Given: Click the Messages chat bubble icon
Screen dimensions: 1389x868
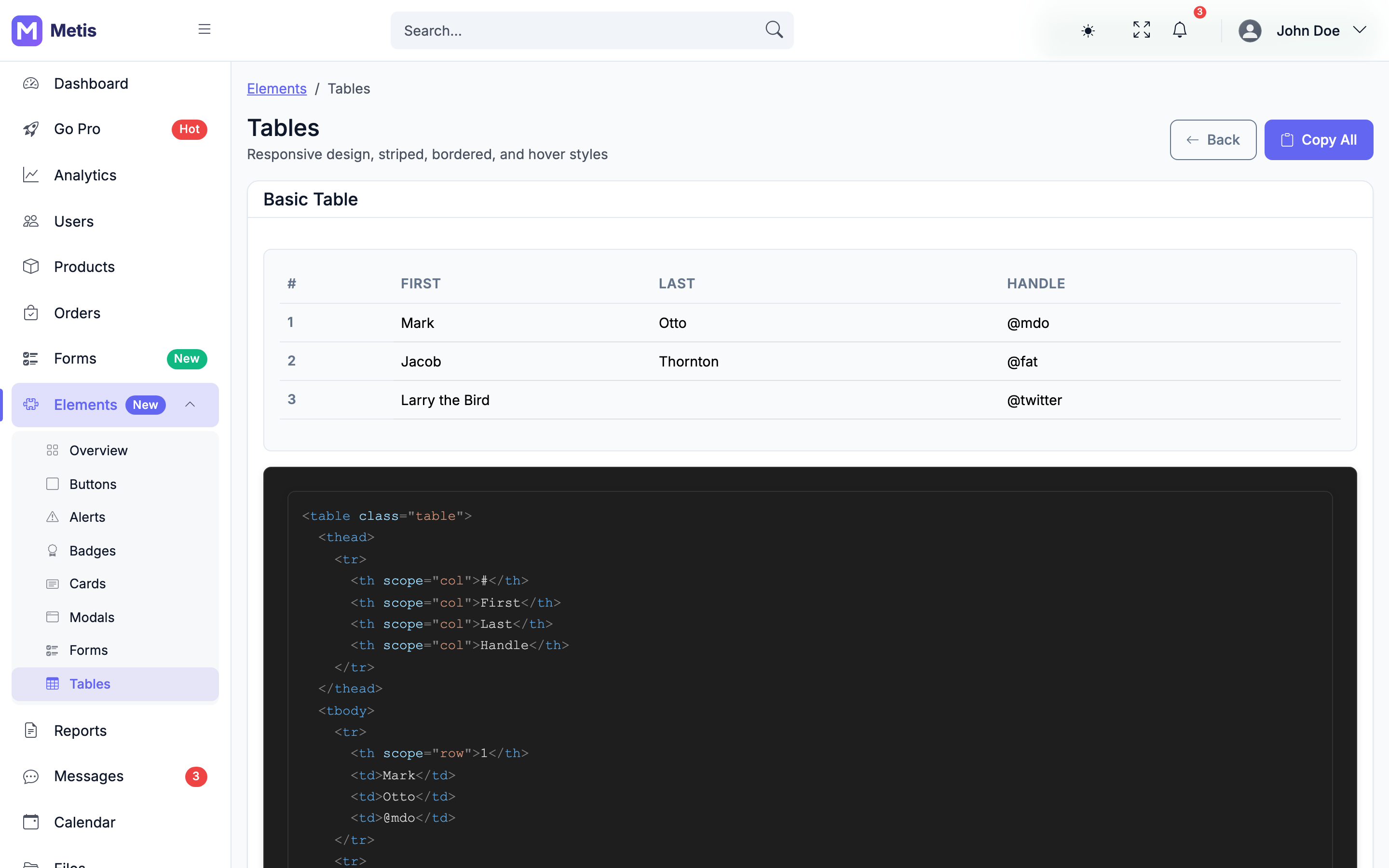Looking at the screenshot, I should (x=31, y=777).
